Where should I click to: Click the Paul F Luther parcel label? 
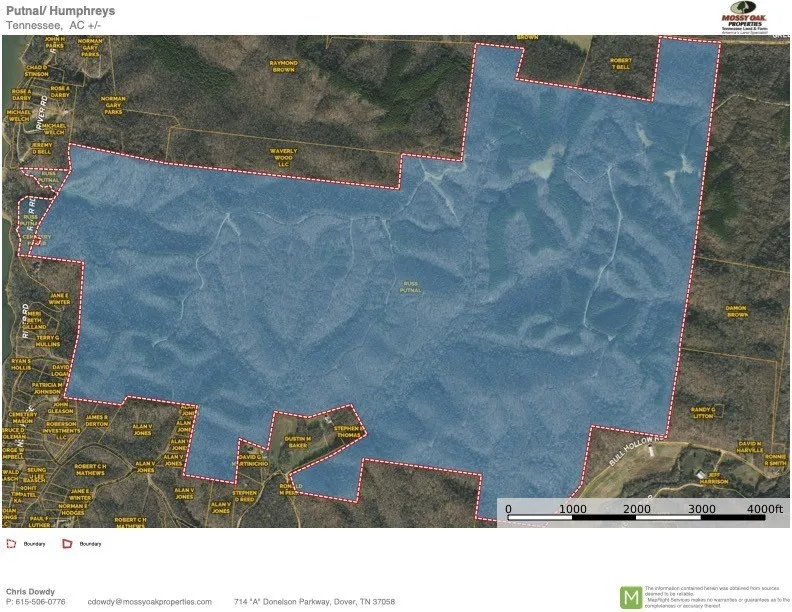click(x=39, y=522)
